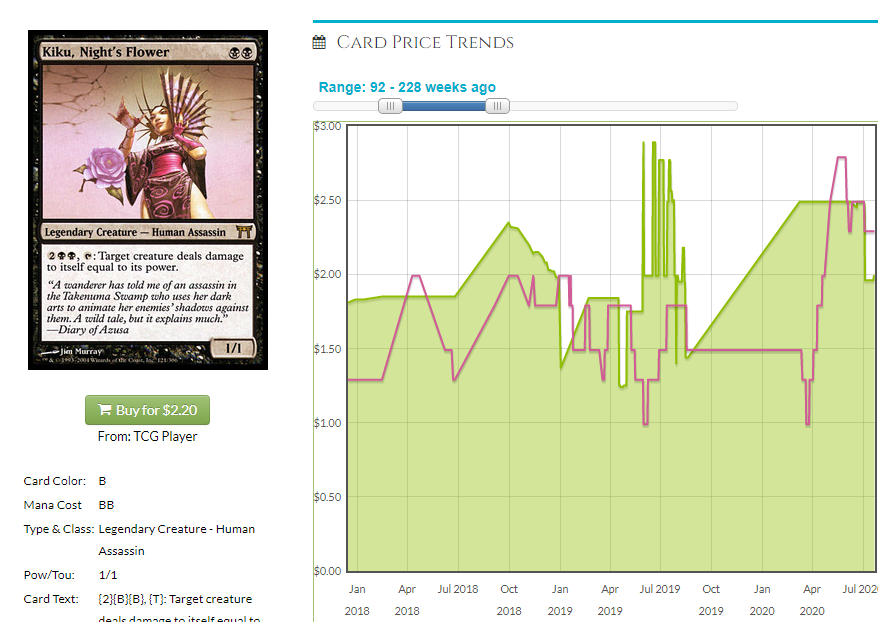Click the 'Mana Cost' label
Image resolution: width=878 pixels, height=622 pixels.
point(53,505)
